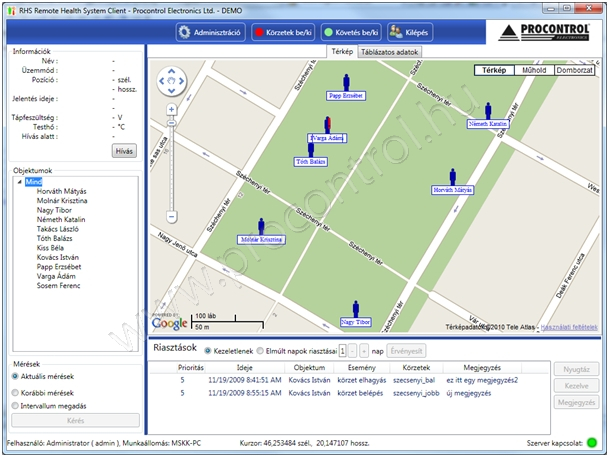Zoom out with map minus button
Image resolution: width=609 pixels, height=457 pixels.
tap(172, 216)
